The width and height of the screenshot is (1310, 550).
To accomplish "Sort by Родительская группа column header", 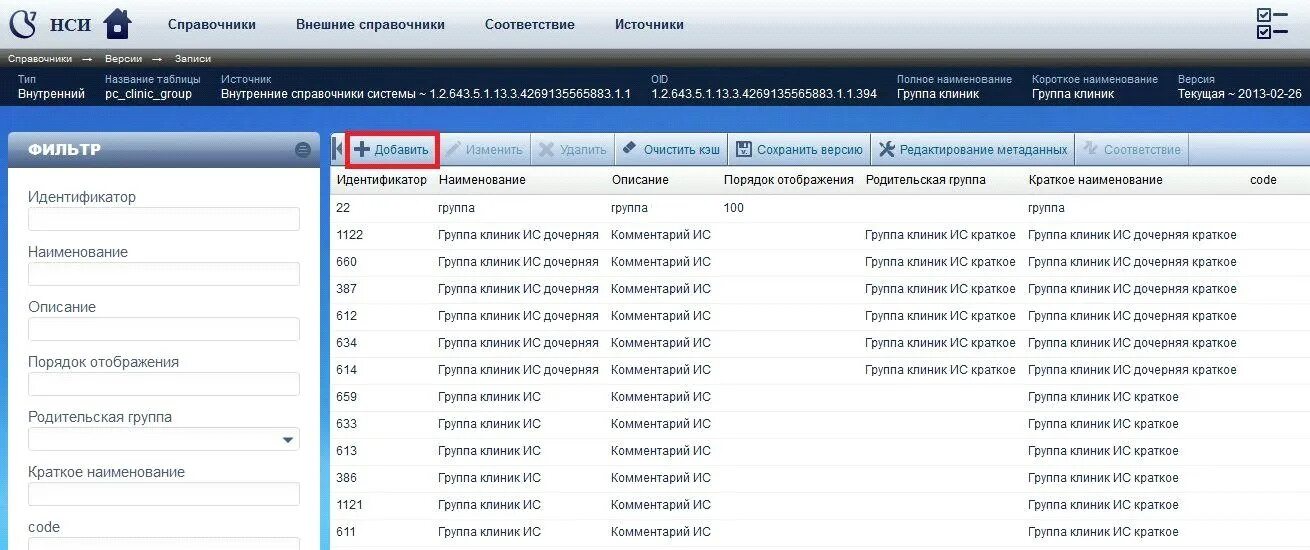I will click(x=926, y=180).
